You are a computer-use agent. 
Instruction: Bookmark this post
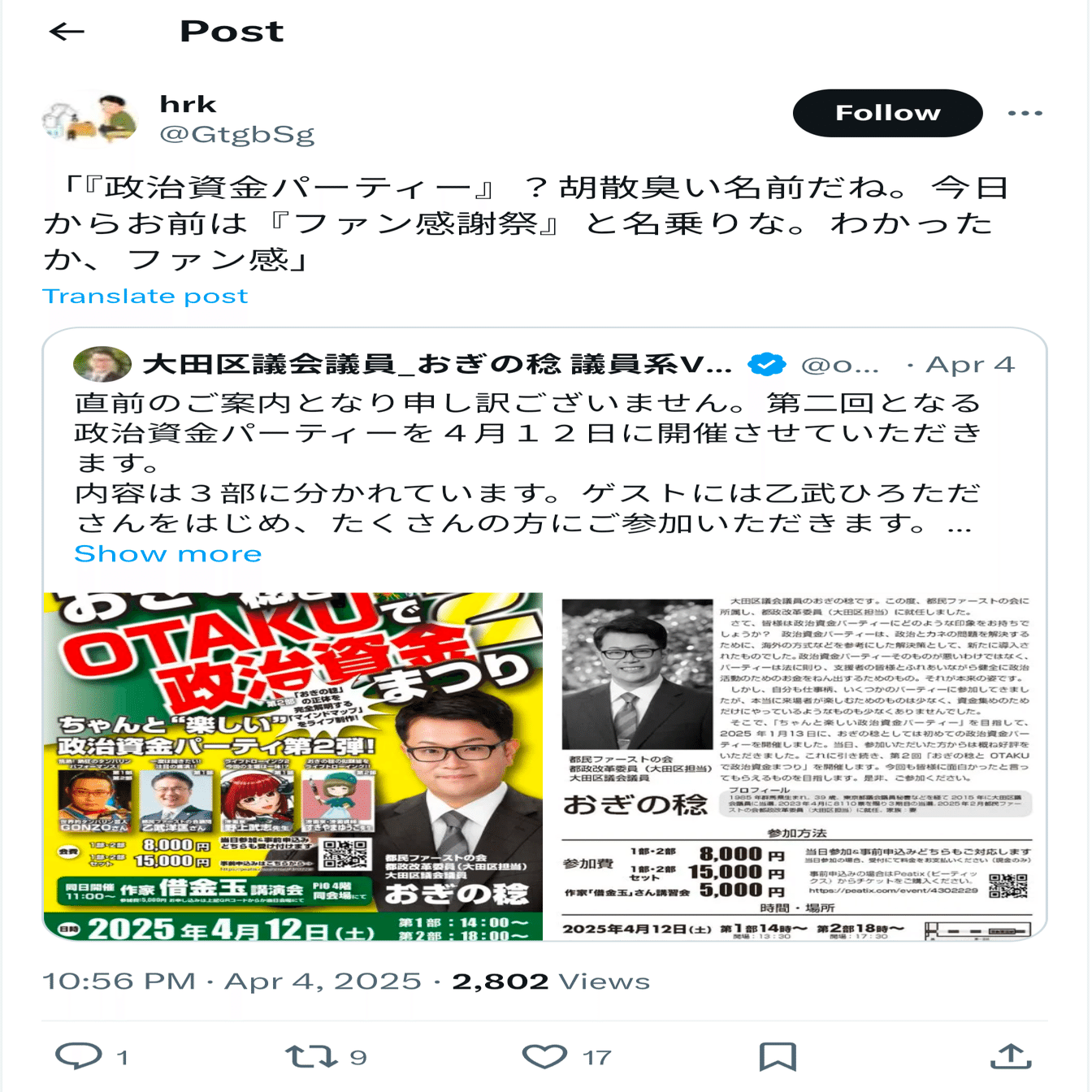tap(778, 1056)
